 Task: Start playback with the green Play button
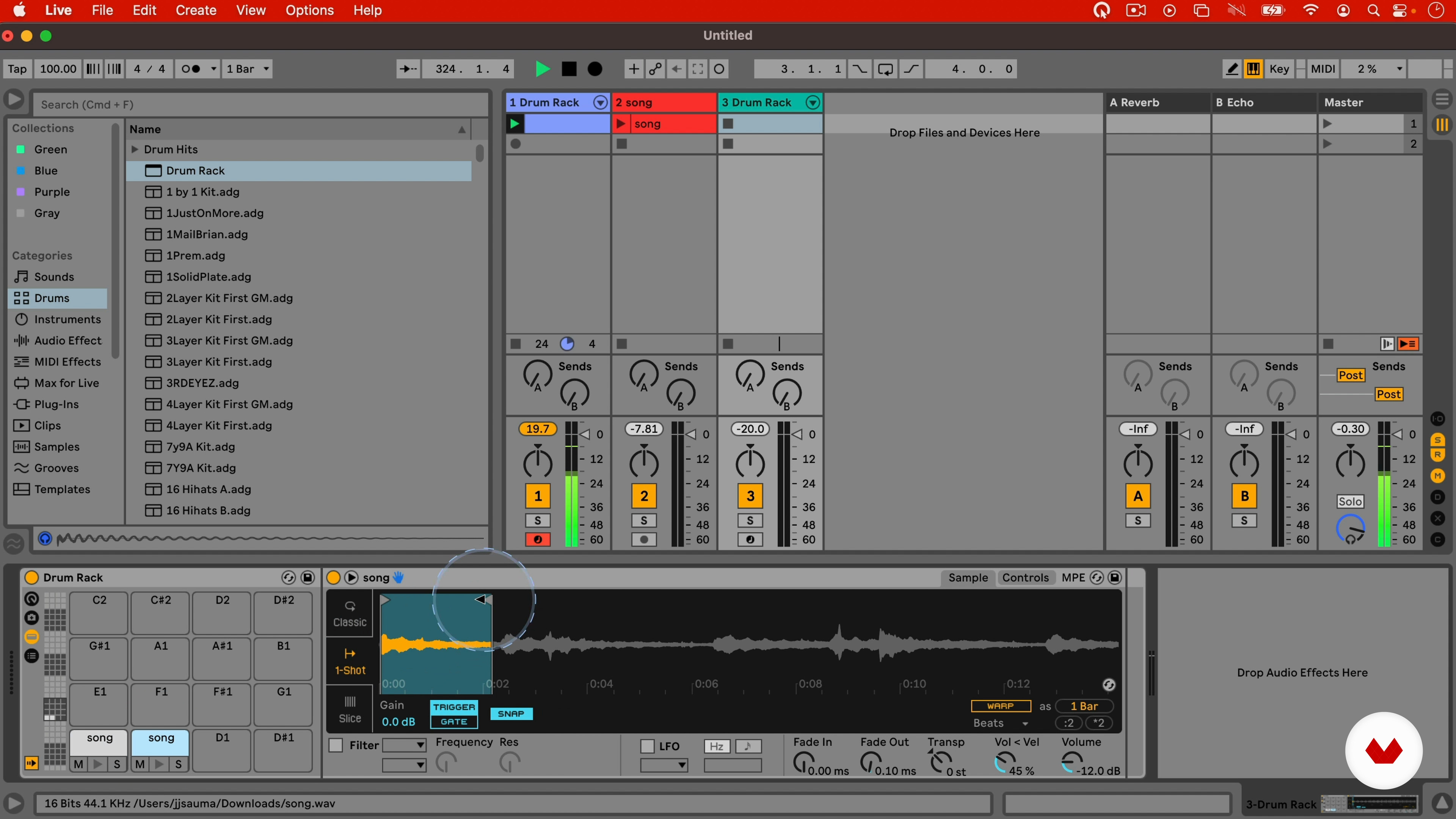point(542,69)
